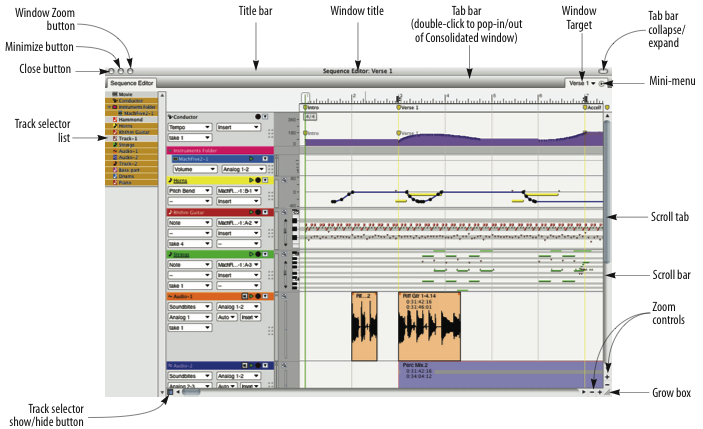Toggle play enable on Audio-2 track
The width and height of the screenshot is (703, 429).
[251, 366]
